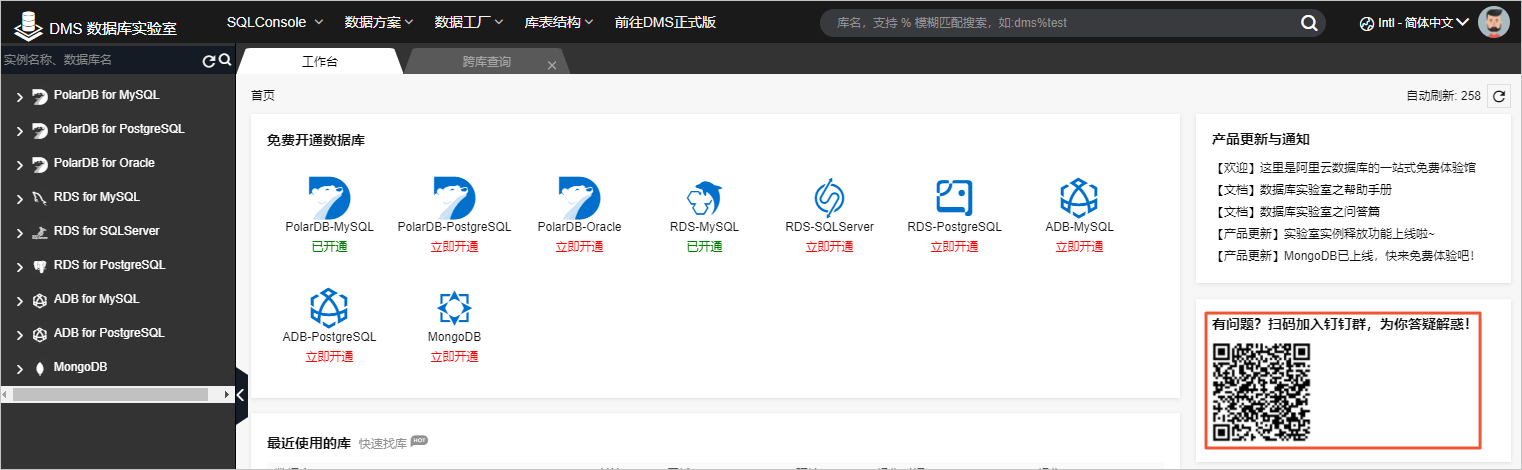This screenshot has width=1522, height=470.
Task: Click the RDS-SQLServer product icon
Action: click(x=829, y=198)
